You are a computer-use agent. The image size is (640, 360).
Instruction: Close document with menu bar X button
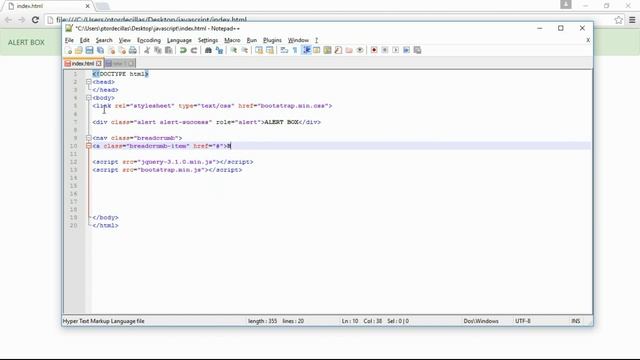click(588, 40)
